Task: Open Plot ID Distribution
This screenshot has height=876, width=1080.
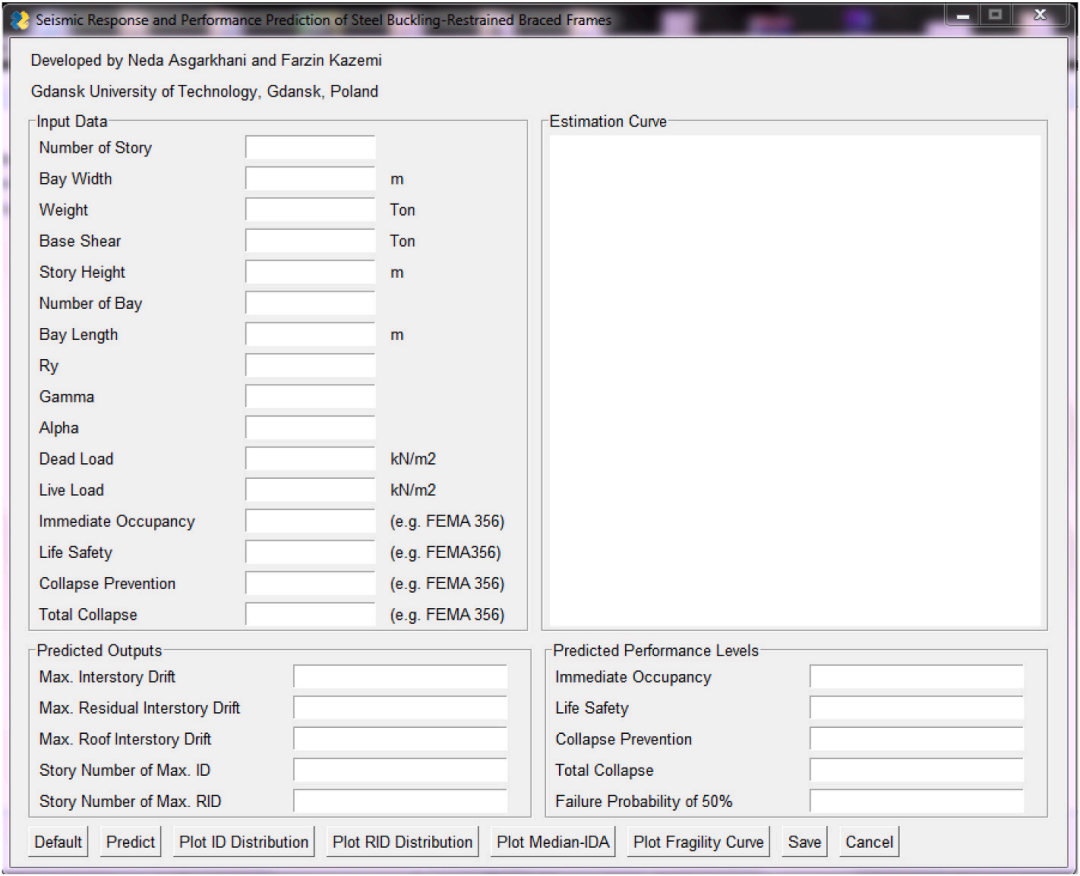Action: coord(244,842)
